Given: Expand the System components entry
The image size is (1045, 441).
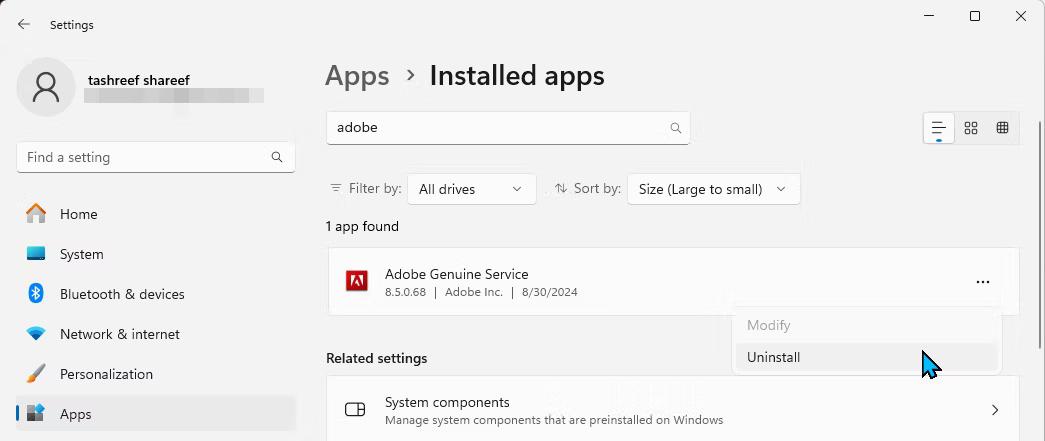Looking at the screenshot, I should pos(994,410).
